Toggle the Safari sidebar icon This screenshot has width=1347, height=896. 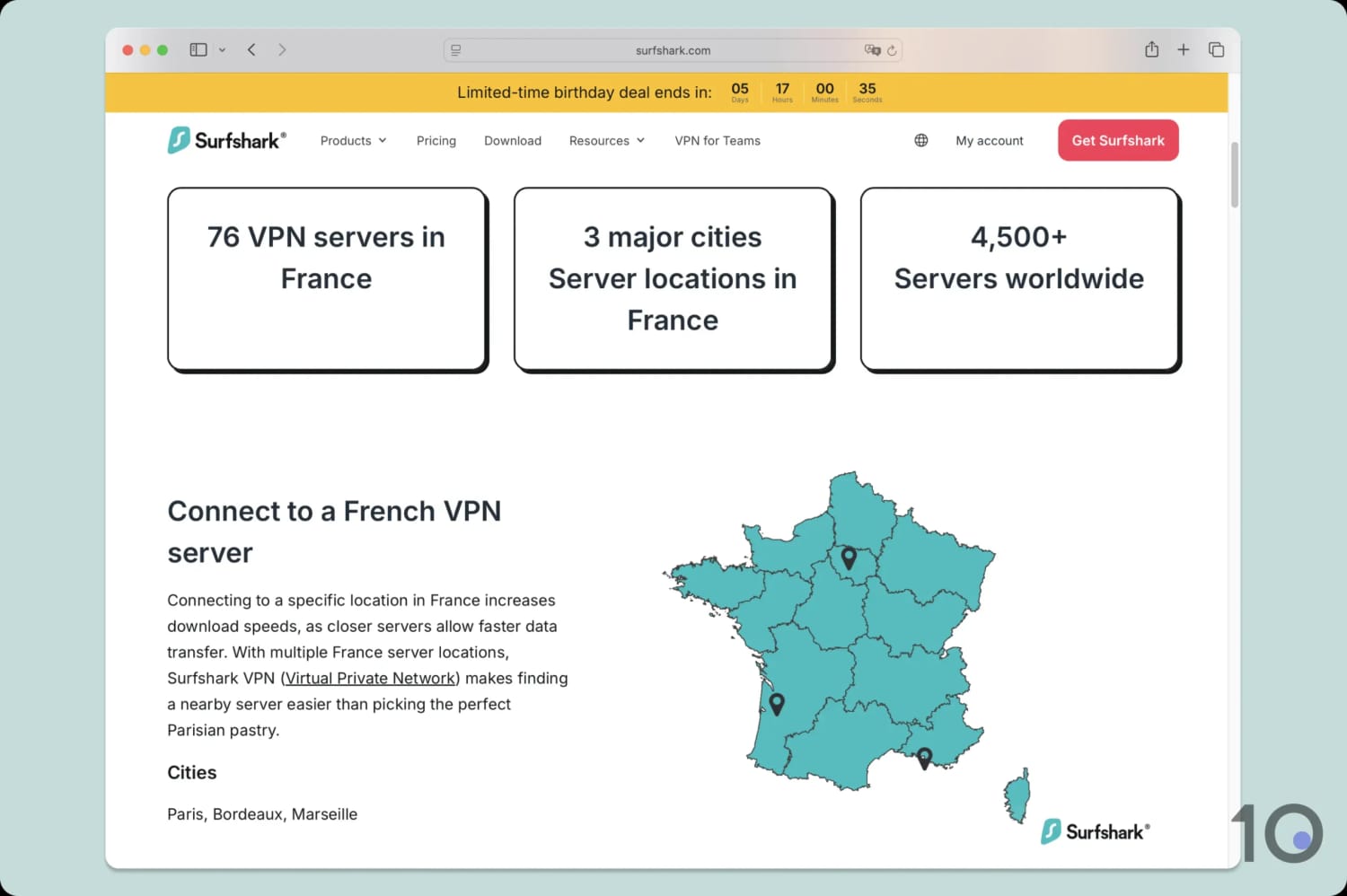pyautogui.click(x=198, y=50)
